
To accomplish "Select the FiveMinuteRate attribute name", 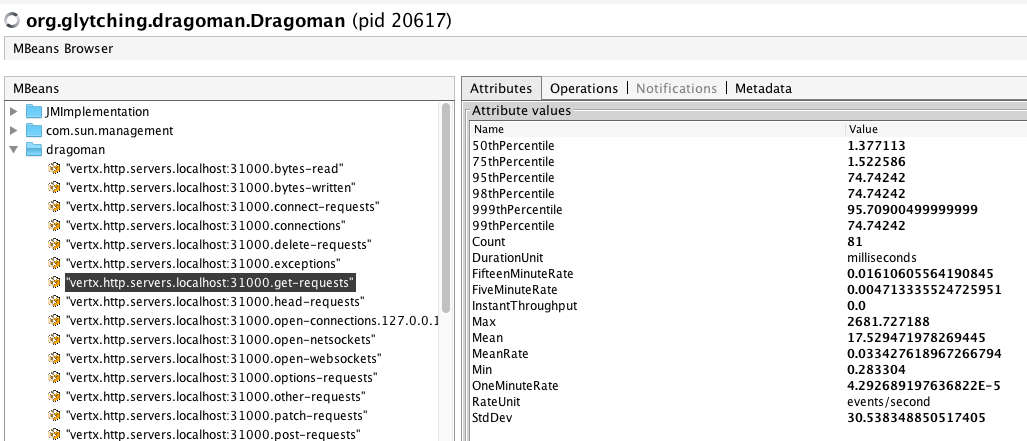I will tap(515, 290).
